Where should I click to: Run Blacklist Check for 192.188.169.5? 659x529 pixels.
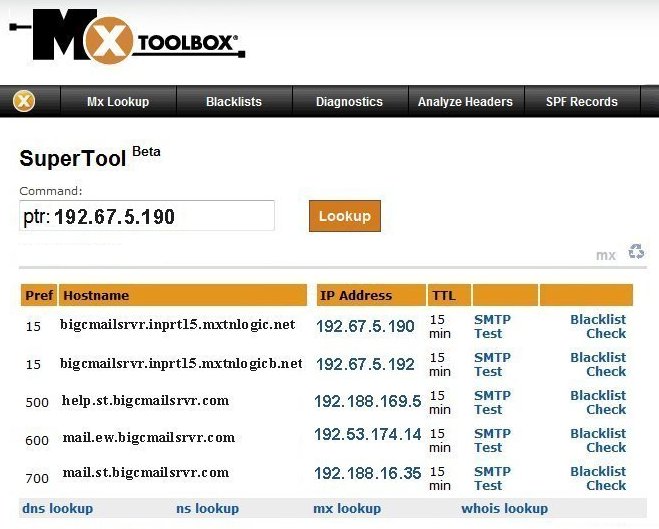(598, 402)
